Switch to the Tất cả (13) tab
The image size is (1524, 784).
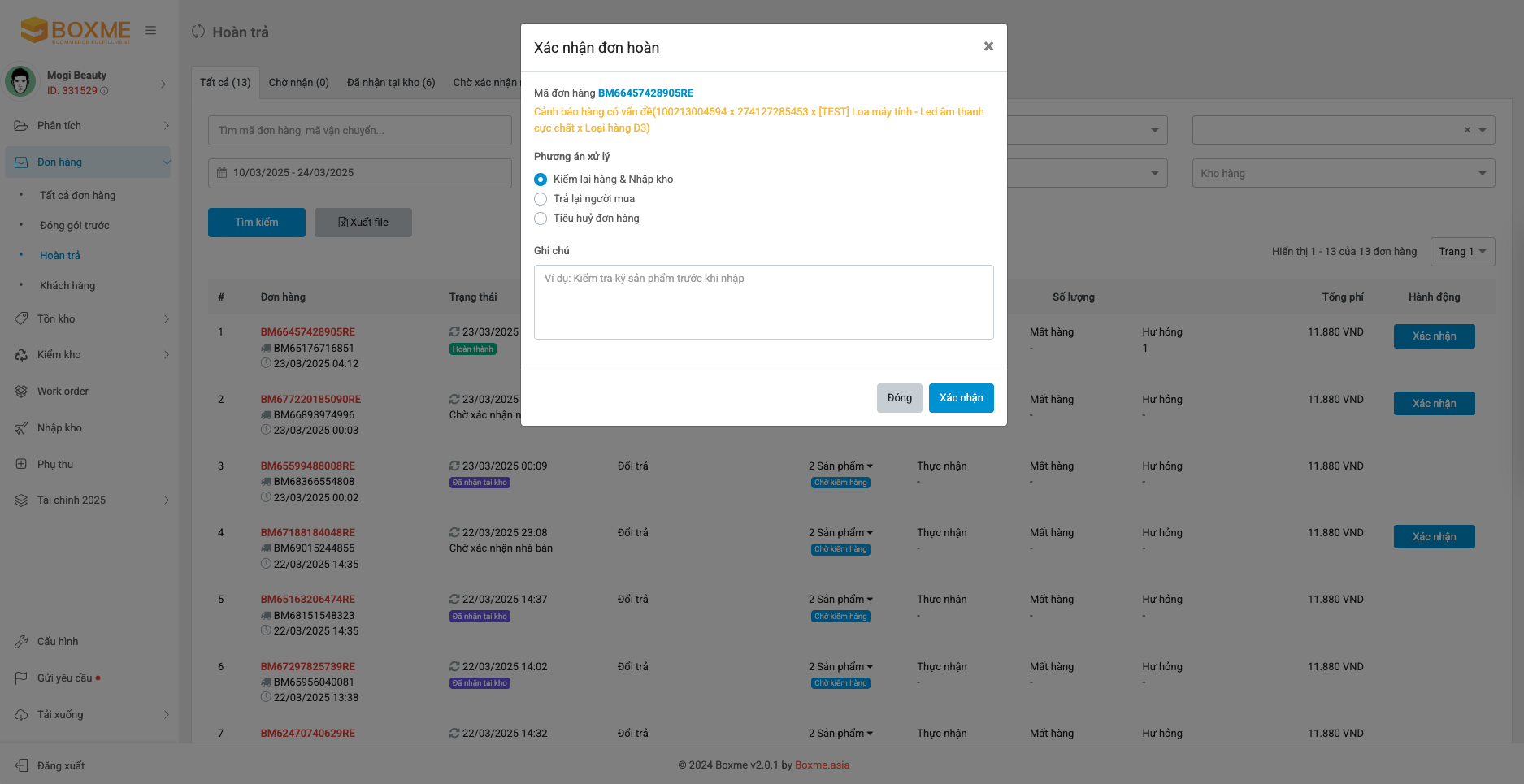(225, 83)
